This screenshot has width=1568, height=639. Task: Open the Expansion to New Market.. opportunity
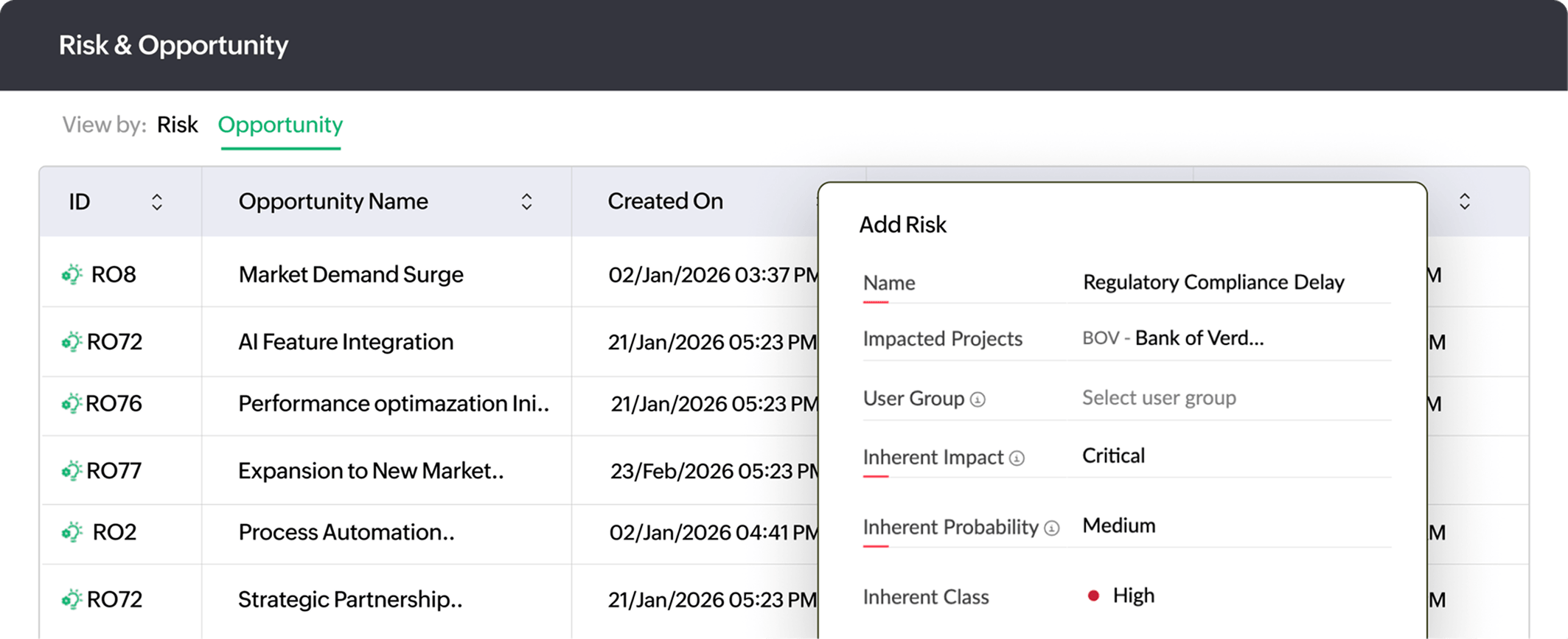point(371,471)
